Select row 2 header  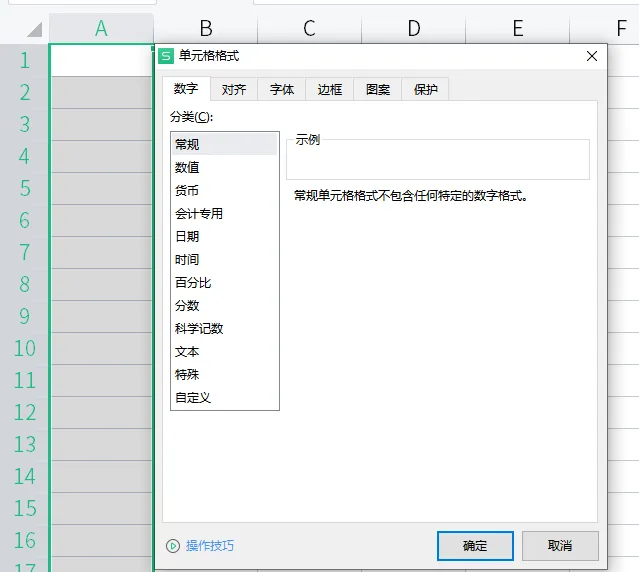(x=24, y=92)
